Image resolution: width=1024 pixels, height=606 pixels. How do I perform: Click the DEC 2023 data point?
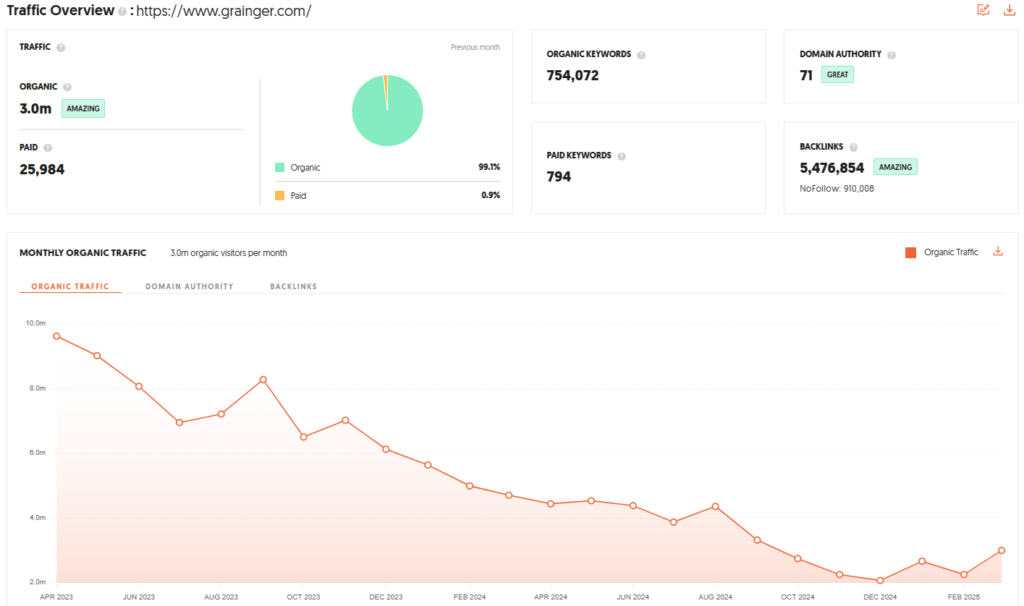pyautogui.click(x=386, y=449)
